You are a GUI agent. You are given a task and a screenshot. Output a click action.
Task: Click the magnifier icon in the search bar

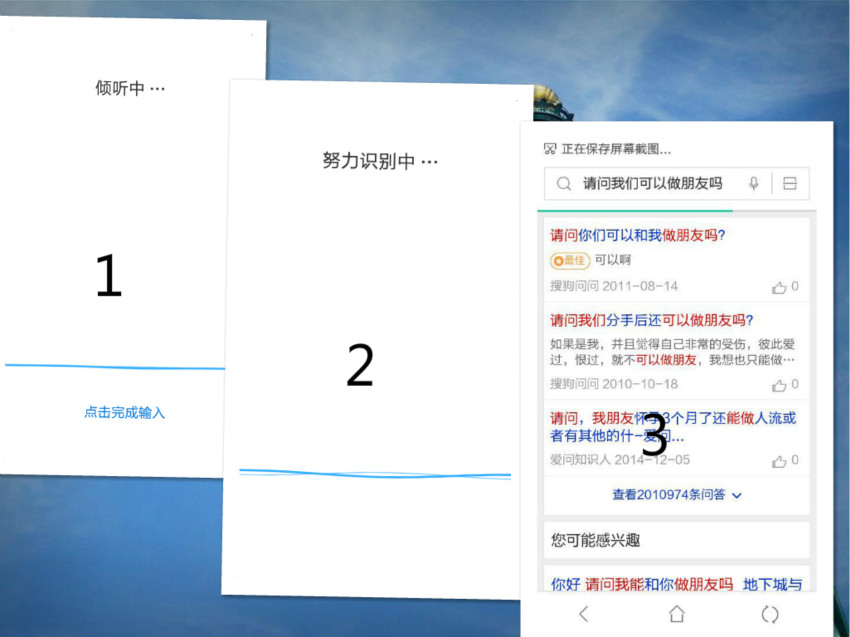tap(564, 183)
